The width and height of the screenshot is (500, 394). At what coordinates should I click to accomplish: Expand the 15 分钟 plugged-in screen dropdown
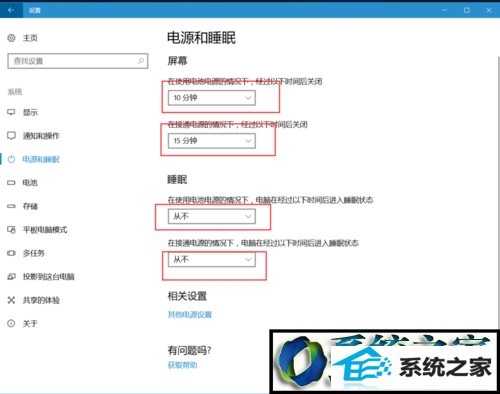coord(212,141)
